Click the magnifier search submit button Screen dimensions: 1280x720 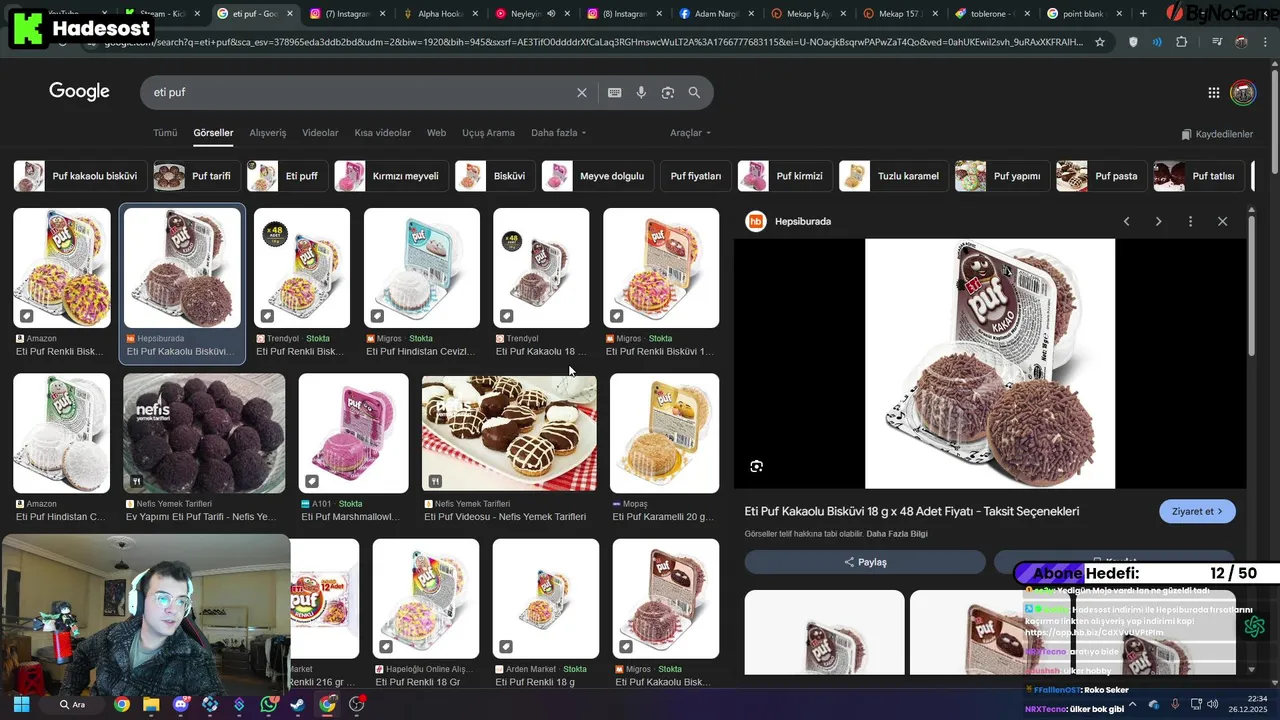click(x=694, y=92)
